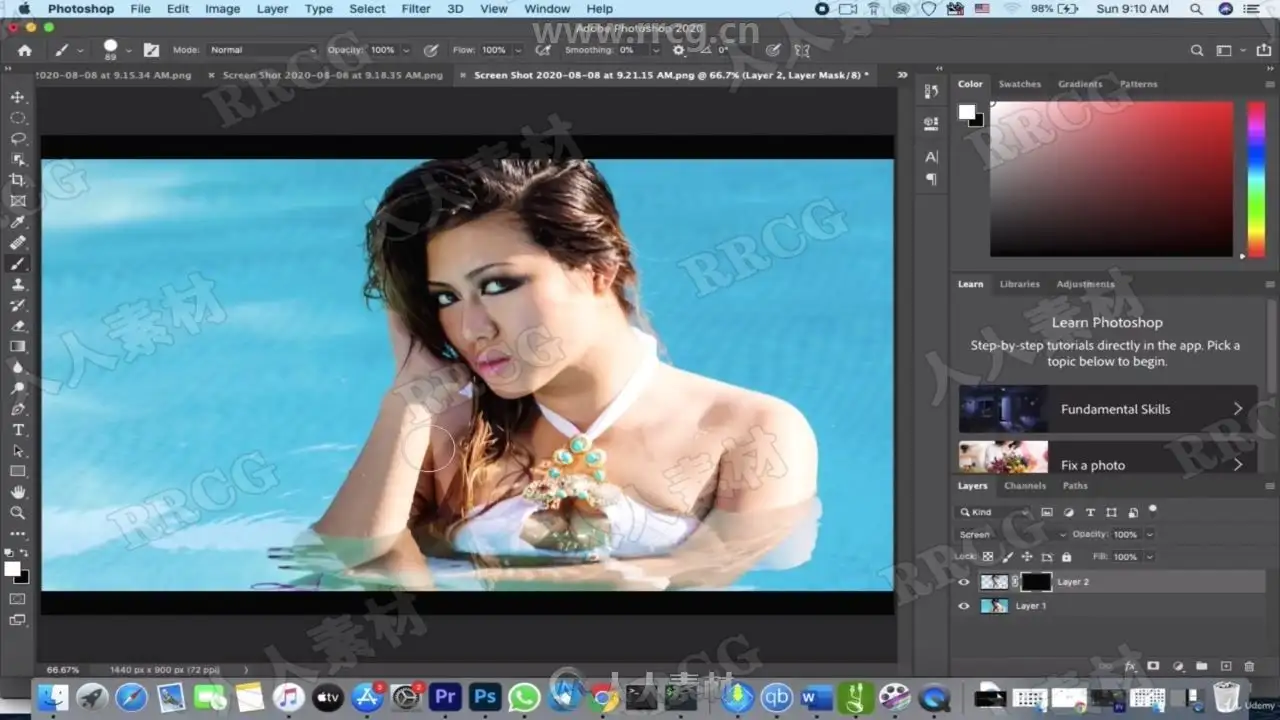Select the Horizontal Type tool

pyautogui.click(x=18, y=430)
